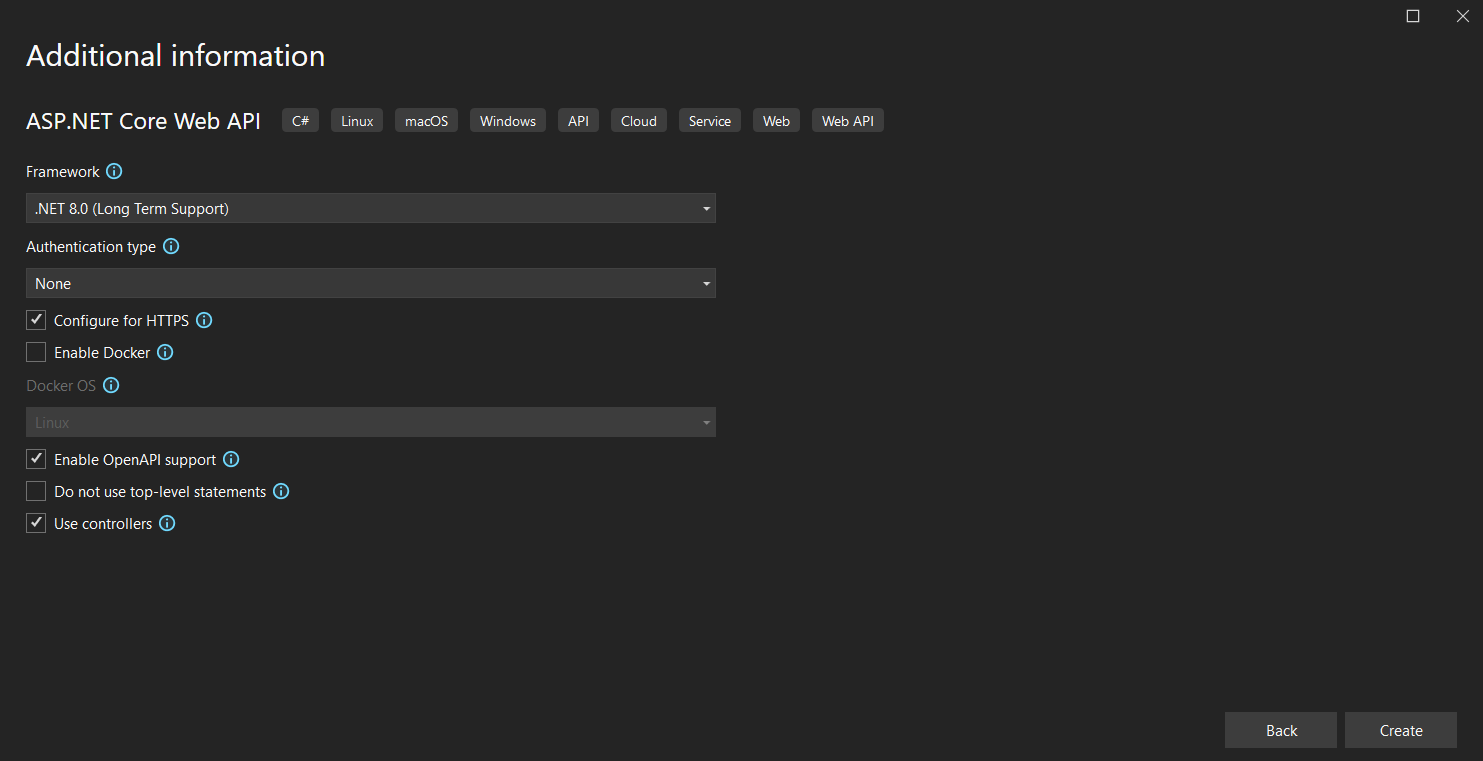Check Do not use top-level statements
Image resolution: width=1483 pixels, height=761 pixels.
[x=36, y=492]
